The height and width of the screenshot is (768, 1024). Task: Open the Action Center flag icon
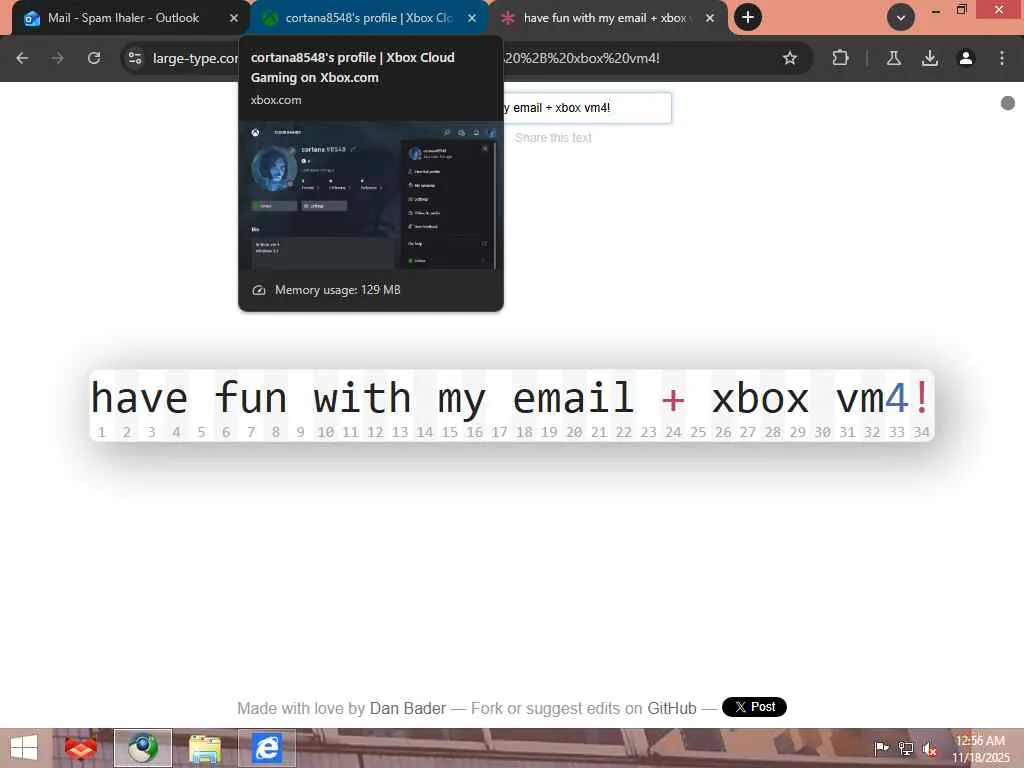coord(881,748)
